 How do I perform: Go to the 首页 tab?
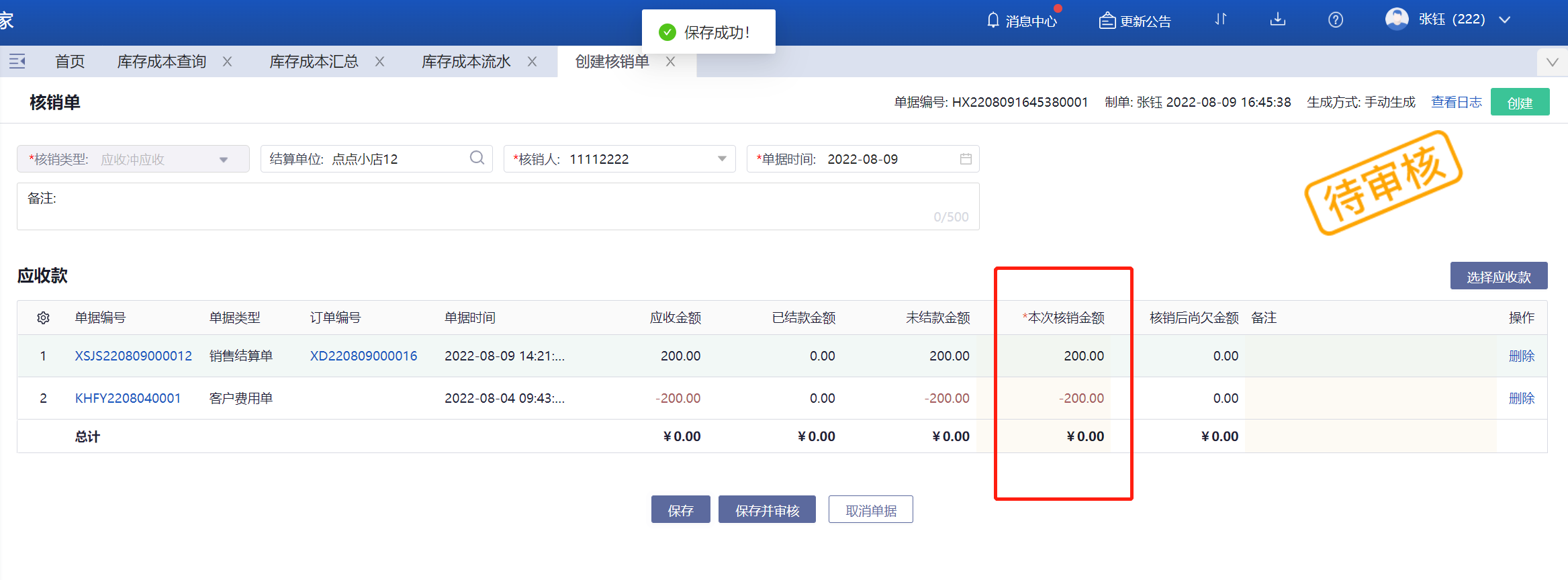coord(70,62)
